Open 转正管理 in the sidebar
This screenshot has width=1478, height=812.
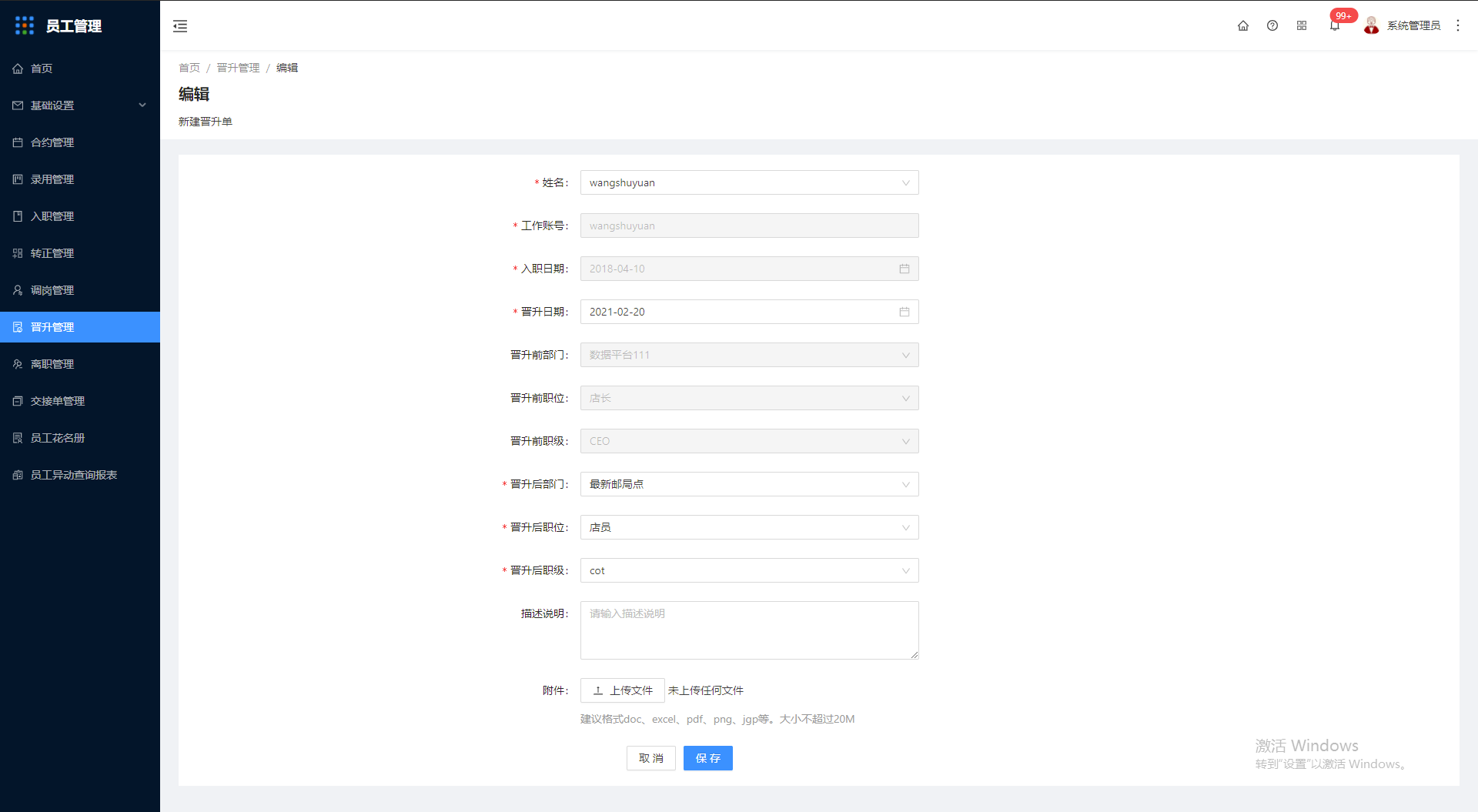click(x=80, y=253)
